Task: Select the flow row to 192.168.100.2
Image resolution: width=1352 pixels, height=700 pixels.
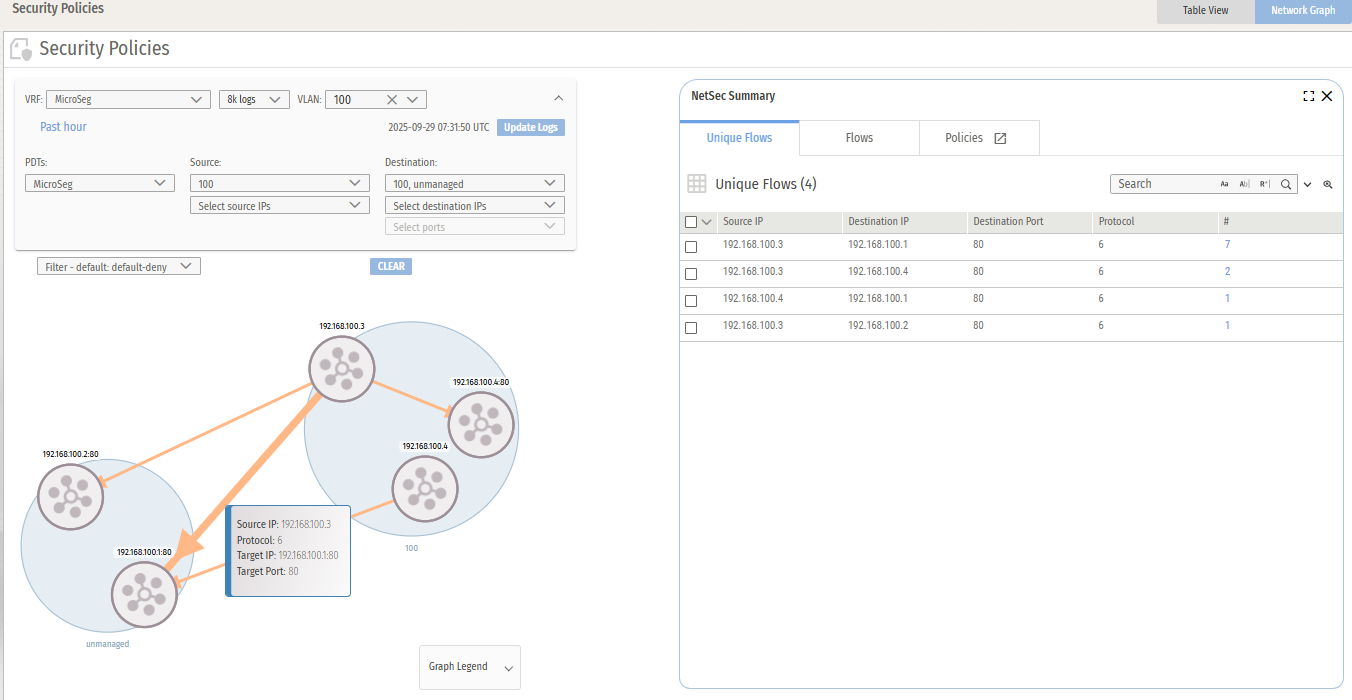Action: [x=691, y=327]
